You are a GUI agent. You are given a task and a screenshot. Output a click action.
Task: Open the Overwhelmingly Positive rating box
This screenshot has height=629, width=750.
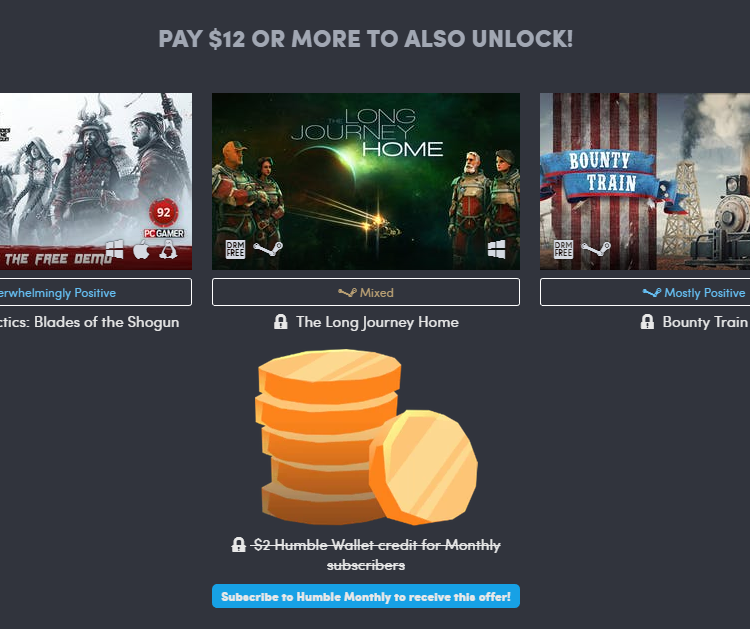(96, 292)
